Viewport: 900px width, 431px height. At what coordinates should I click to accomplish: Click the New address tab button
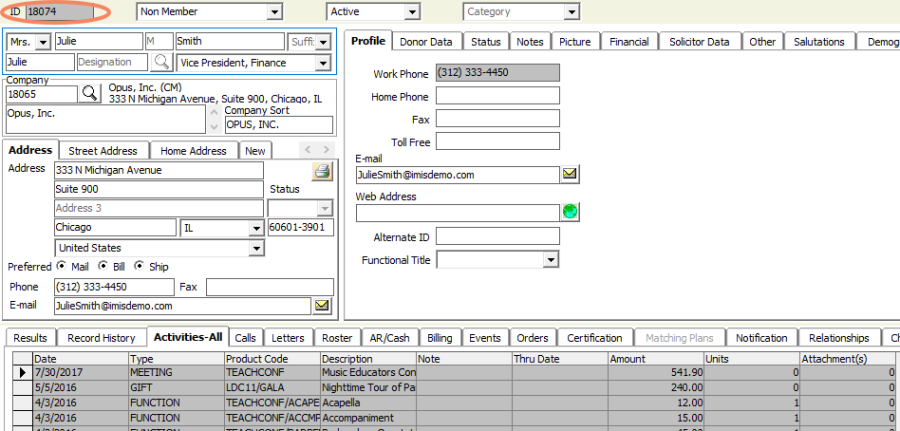pyautogui.click(x=256, y=151)
